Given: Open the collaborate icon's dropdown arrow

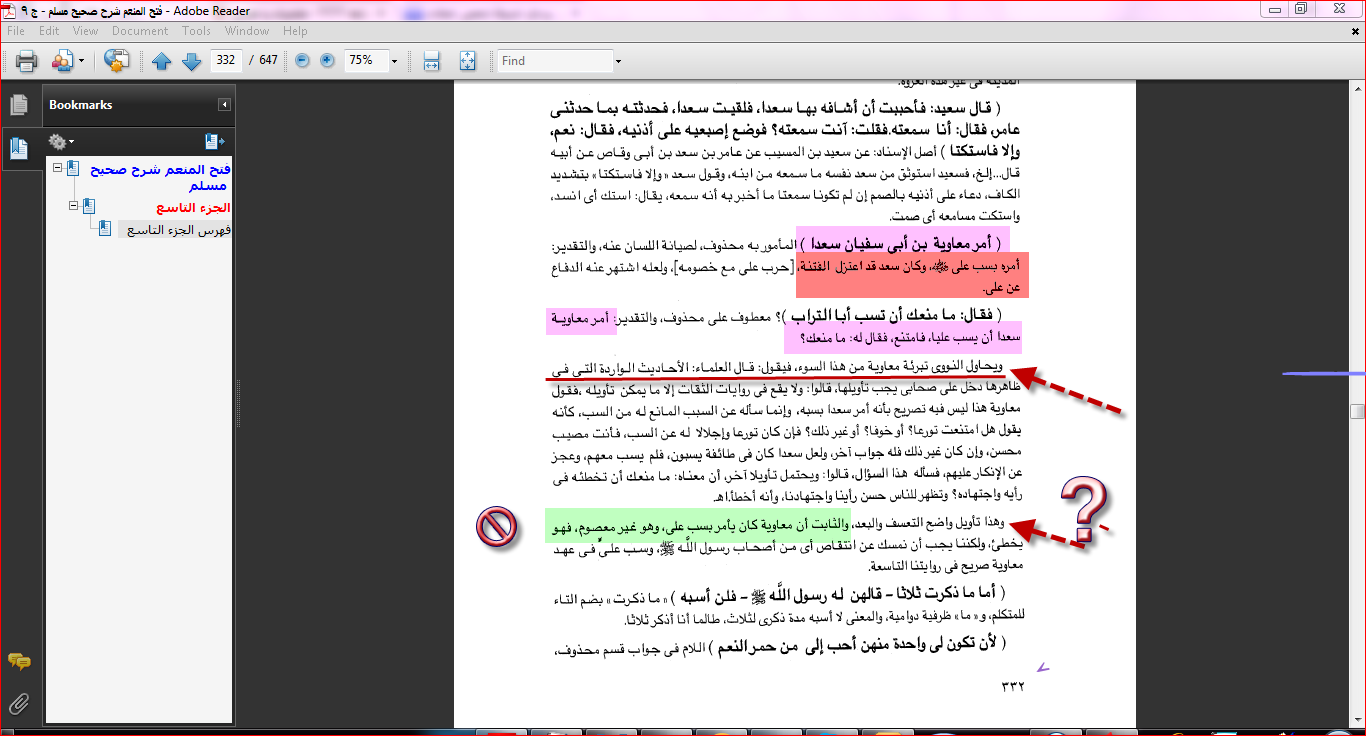Looking at the screenshot, I should [x=81, y=61].
